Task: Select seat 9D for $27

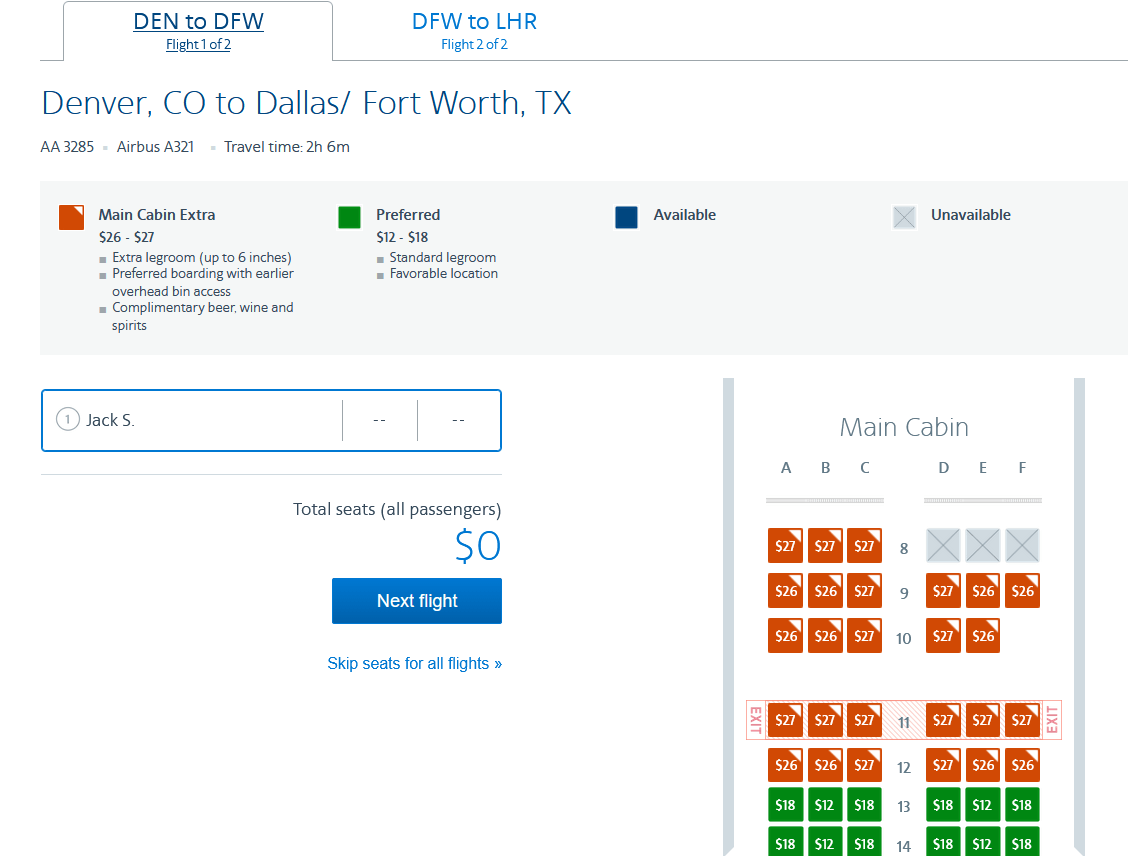Action: 943,591
